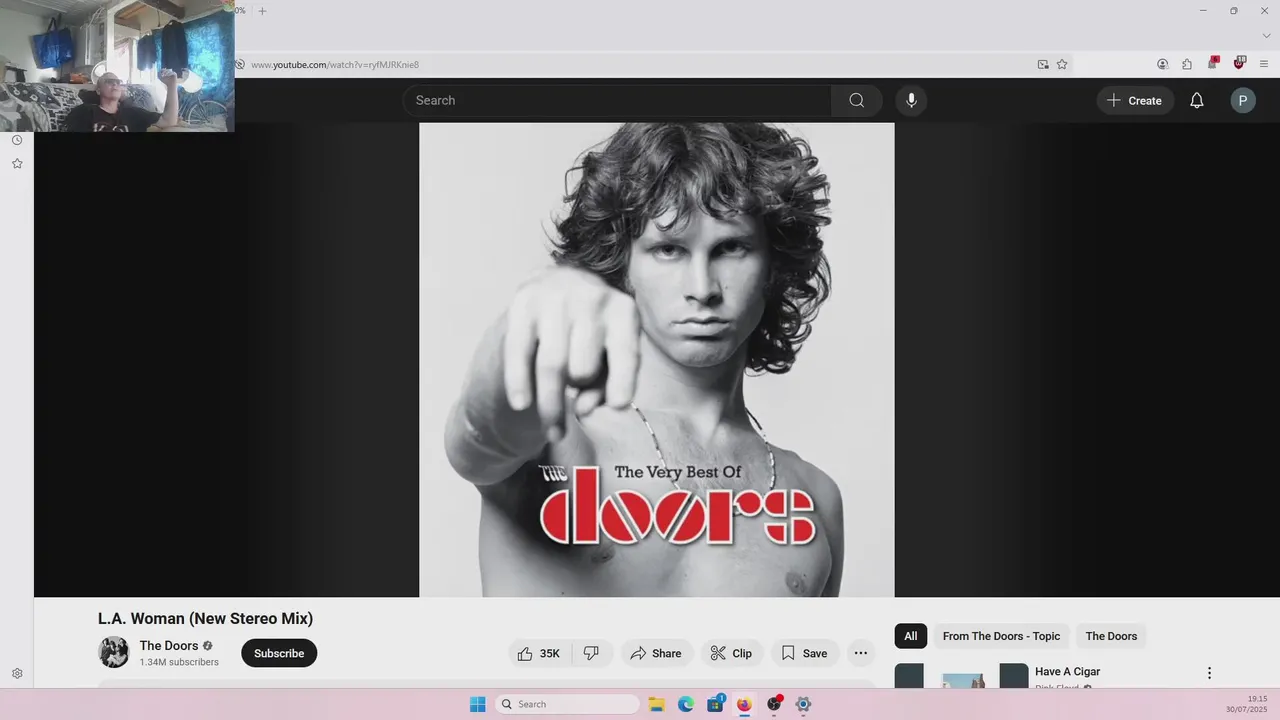Open Firefox account icon in toolbar

click(1162, 64)
